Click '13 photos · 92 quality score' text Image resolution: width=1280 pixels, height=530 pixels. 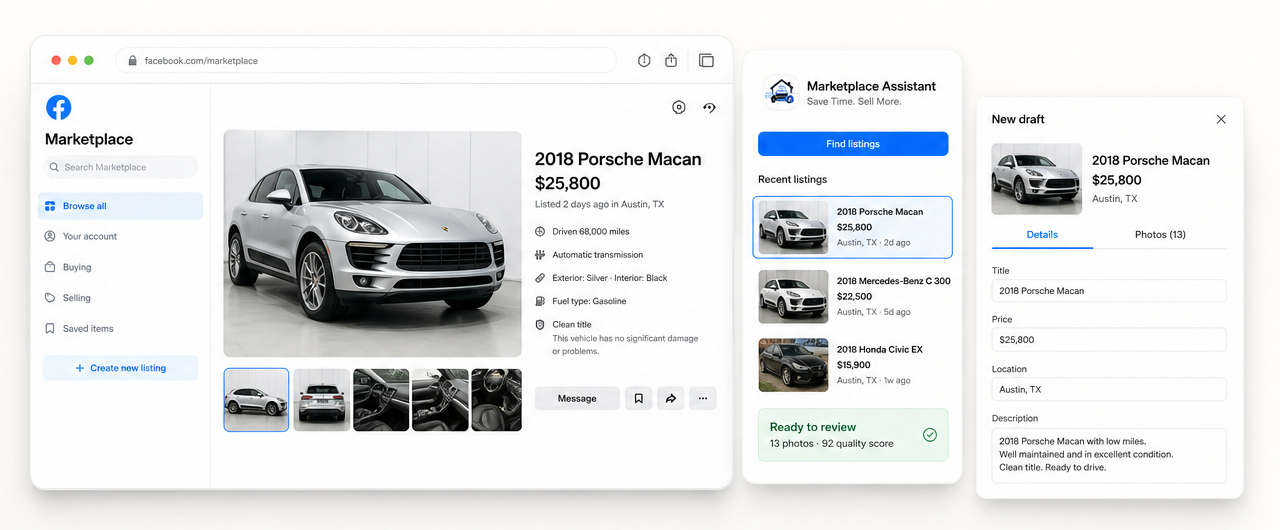(x=832, y=443)
